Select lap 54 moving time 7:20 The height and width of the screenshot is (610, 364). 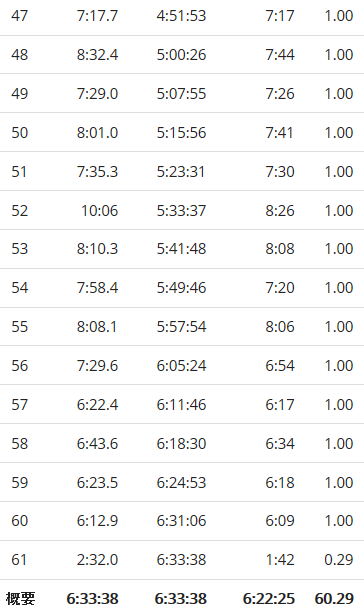(x=280, y=287)
